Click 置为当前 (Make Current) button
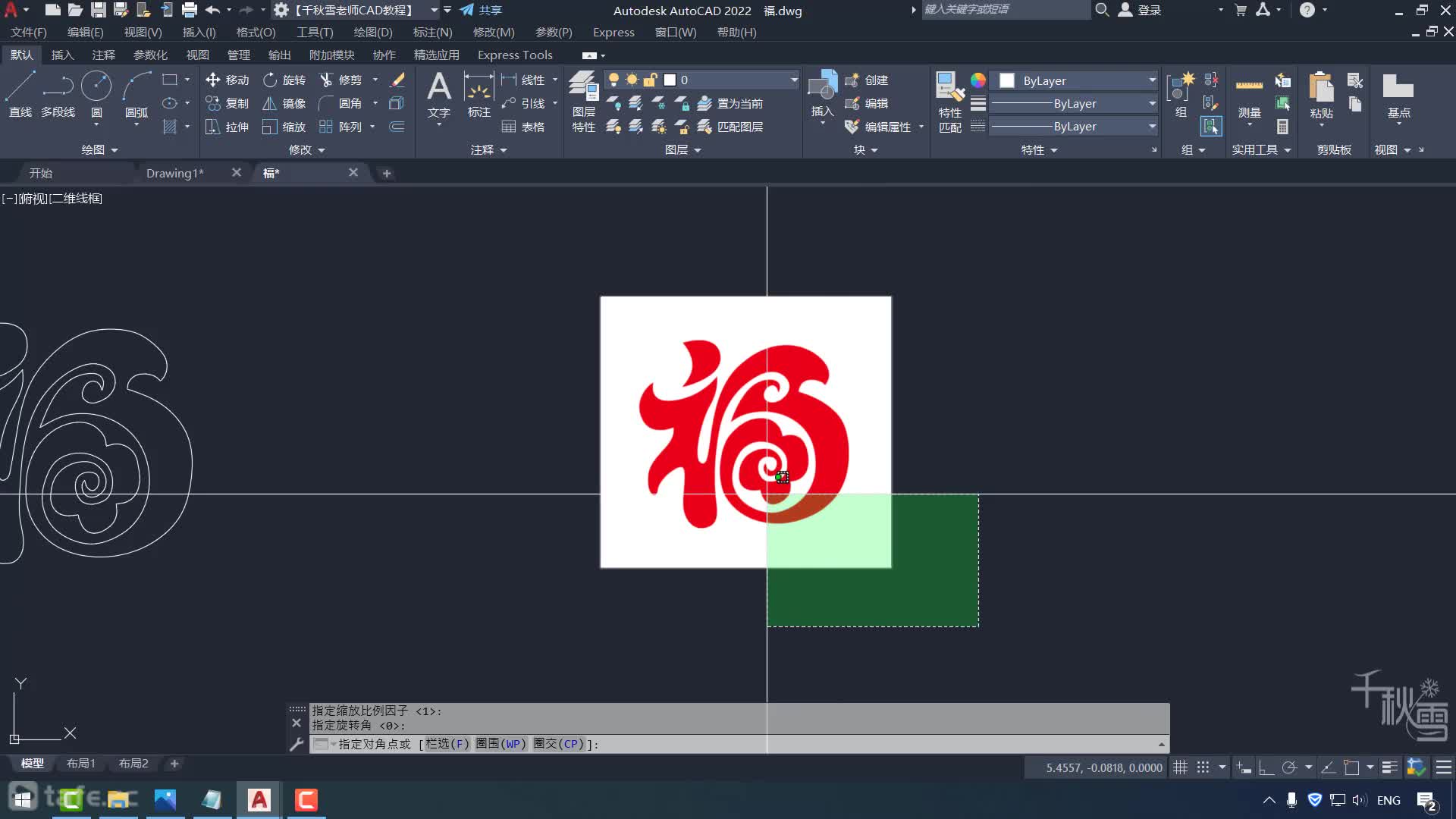 730,103
